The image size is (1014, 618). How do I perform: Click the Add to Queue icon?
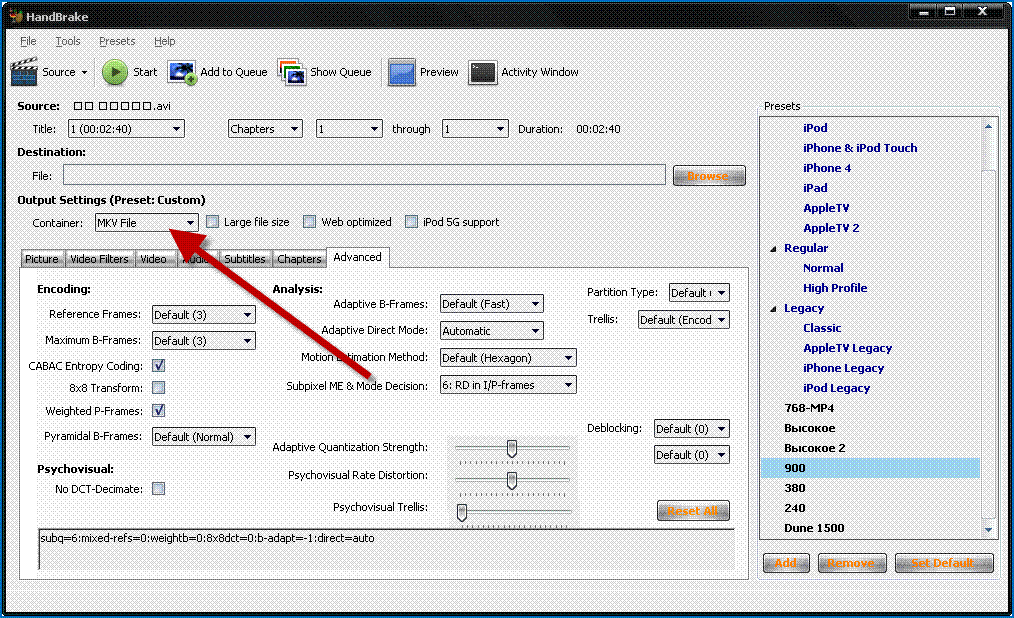tap(182, 72)
